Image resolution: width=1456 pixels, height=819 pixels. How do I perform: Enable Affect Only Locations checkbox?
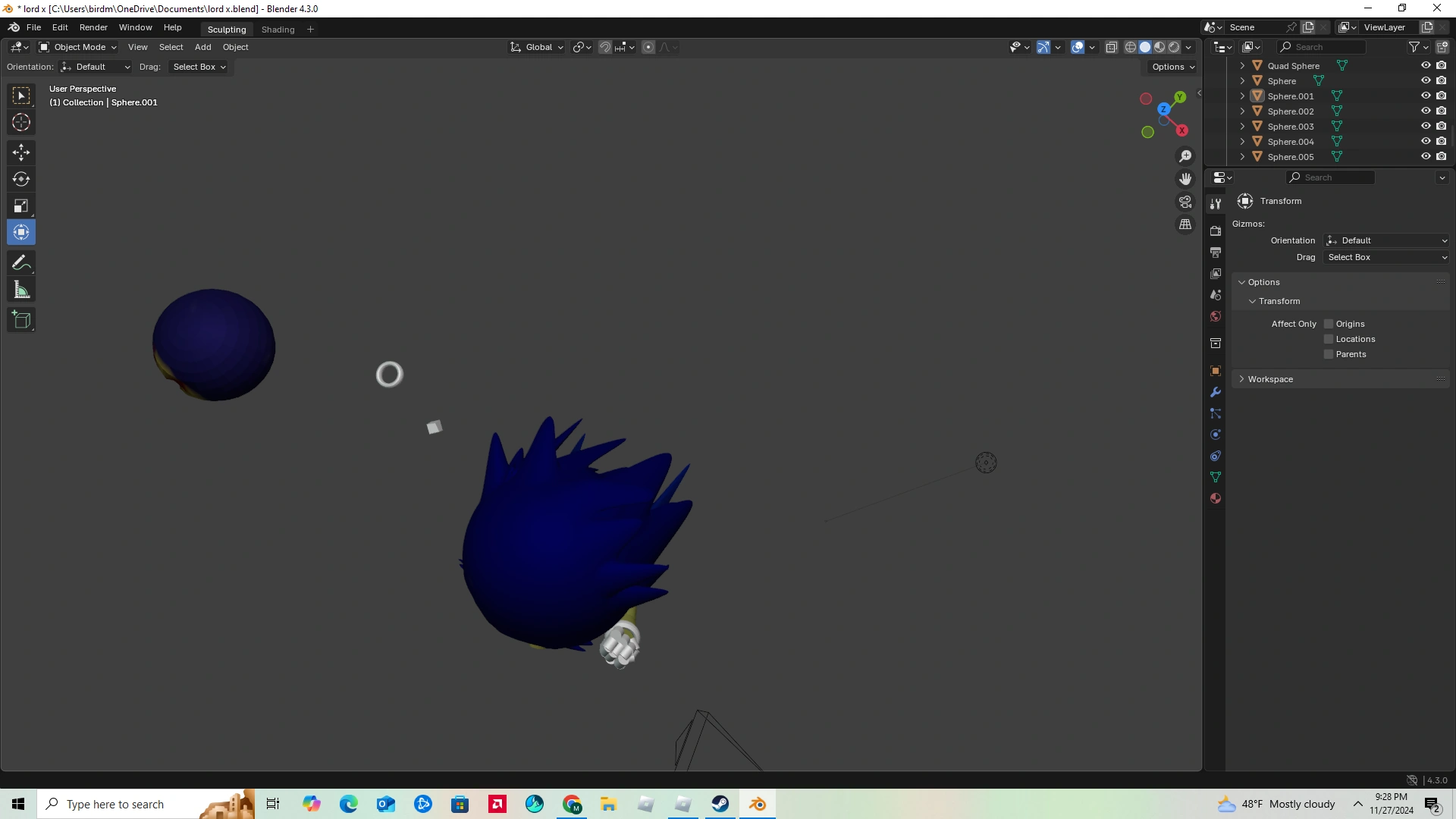(x=1329, y=339)
